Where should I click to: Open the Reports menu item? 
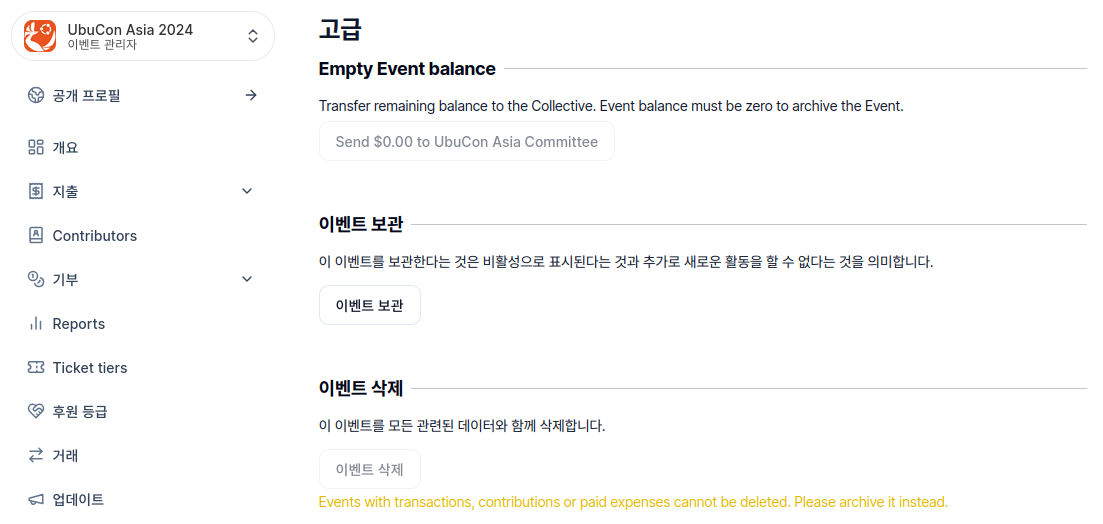pyautogui.click(x=79, y=324)
